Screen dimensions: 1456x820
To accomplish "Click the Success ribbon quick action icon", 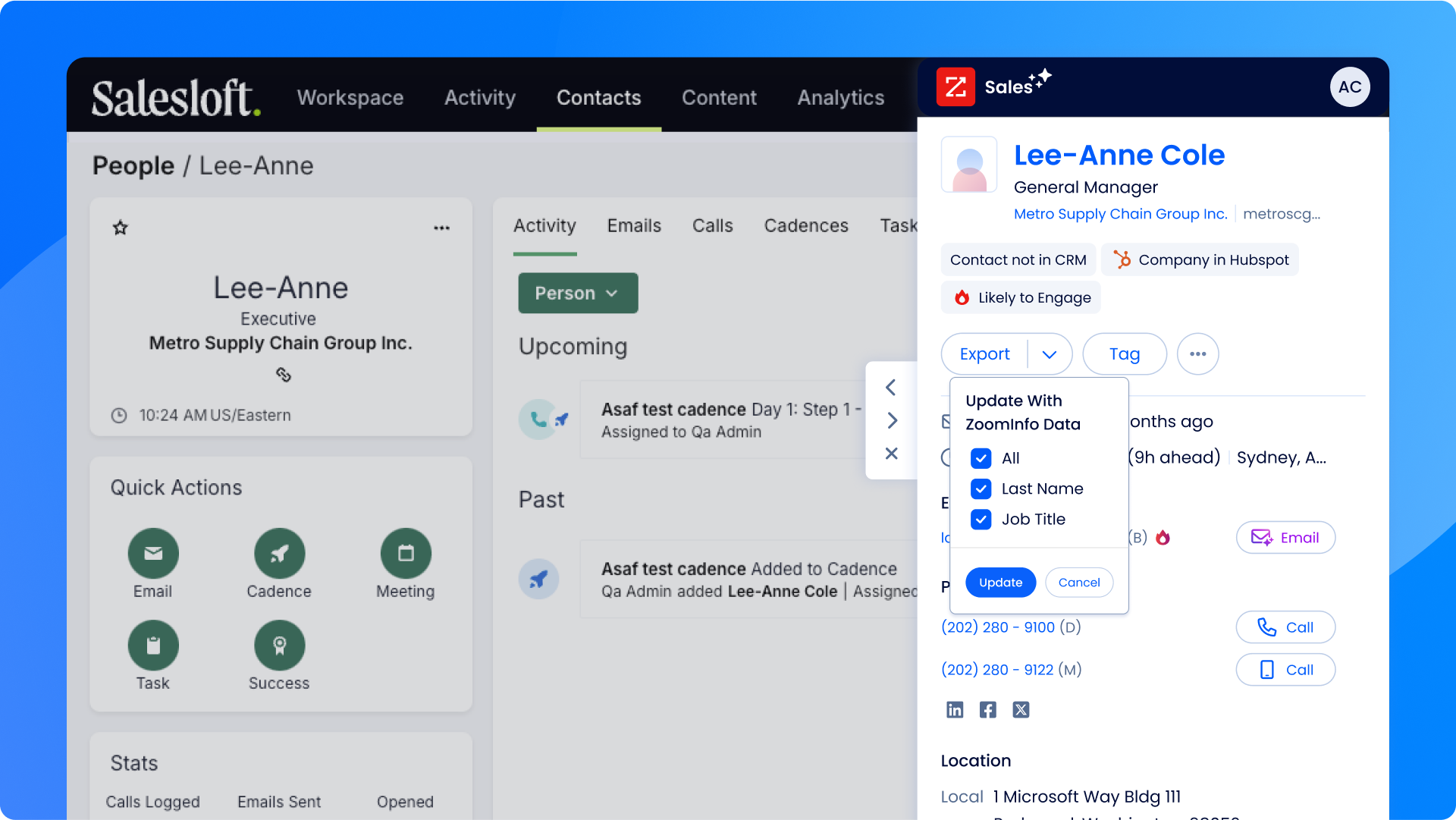I will pyautogui.click(x=279, y=646).
